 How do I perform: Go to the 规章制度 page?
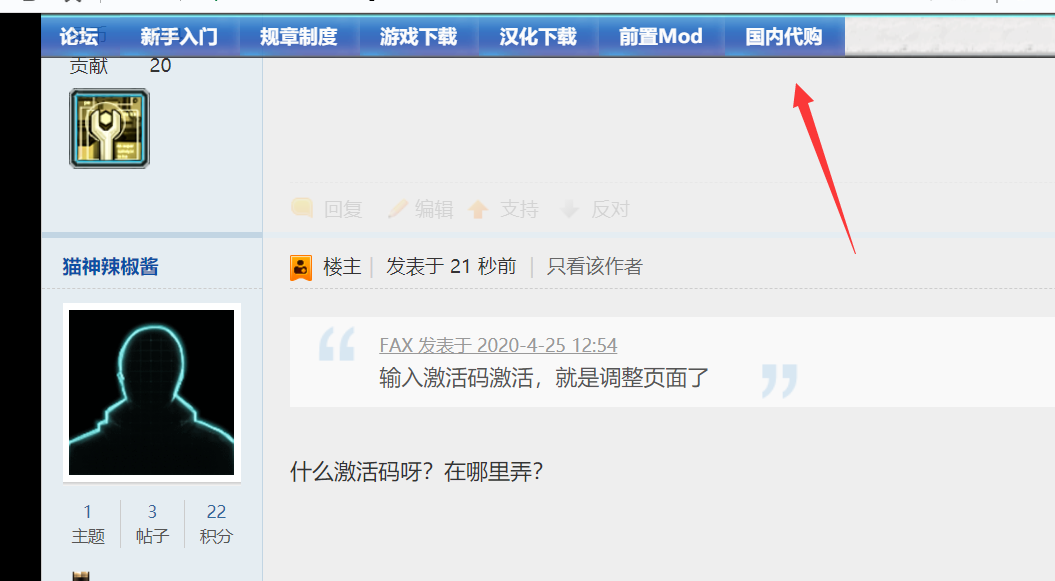click(x=299, y=36)
